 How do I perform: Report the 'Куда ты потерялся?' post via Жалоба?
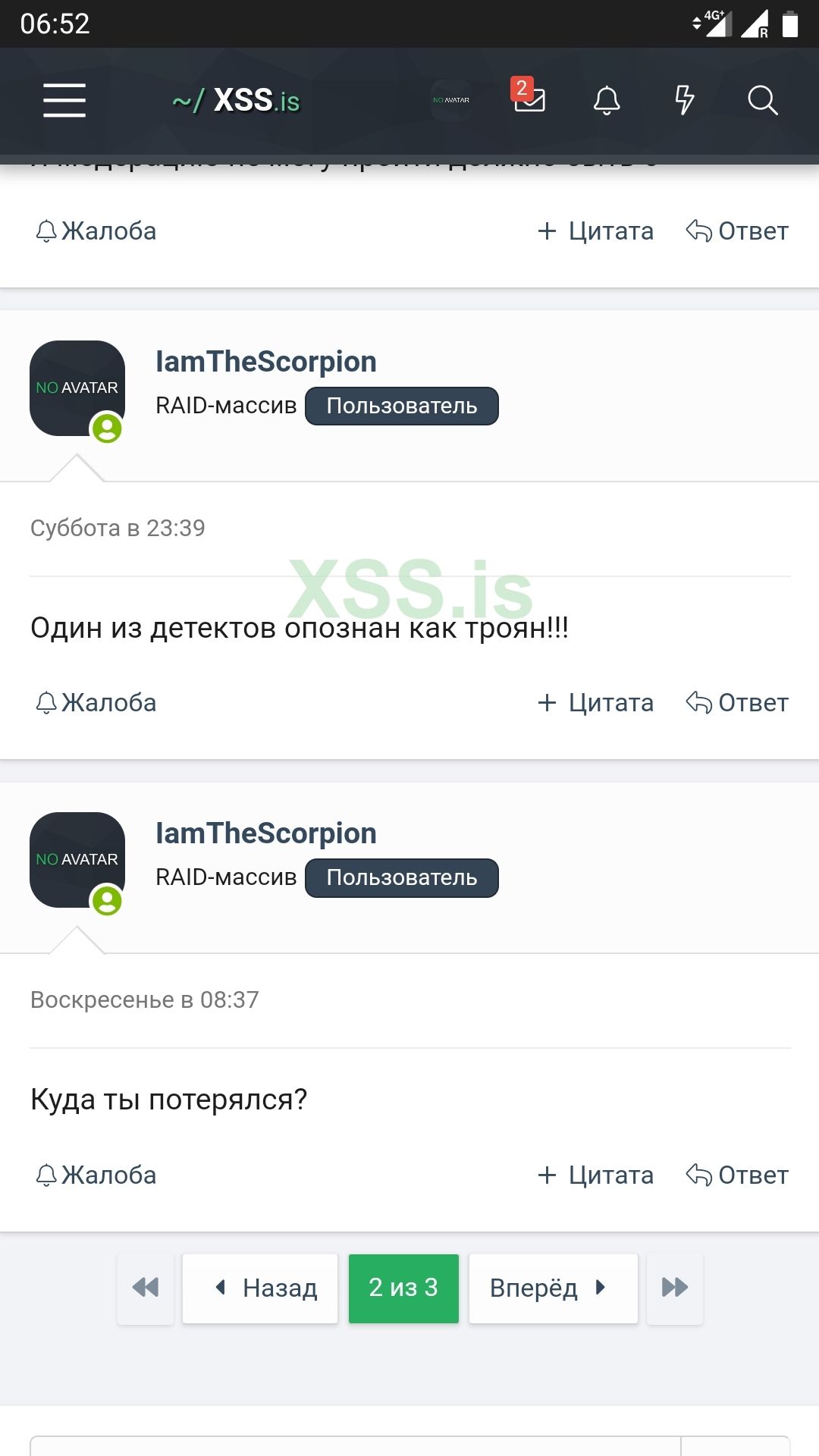[x=96, y=1175]
